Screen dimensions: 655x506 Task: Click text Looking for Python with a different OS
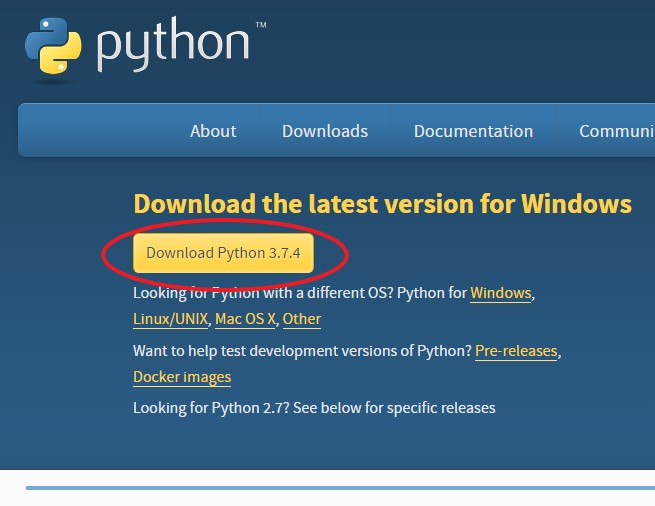[x=263, y=293]
